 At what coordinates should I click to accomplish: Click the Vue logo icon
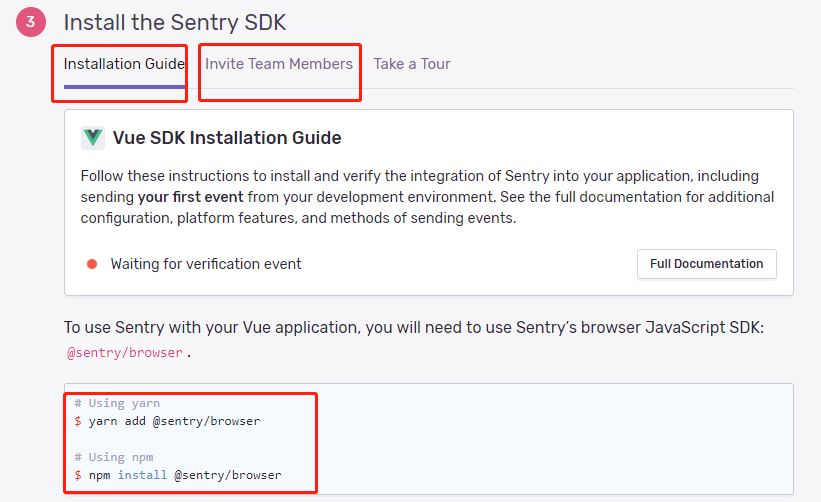coord(93,138)
